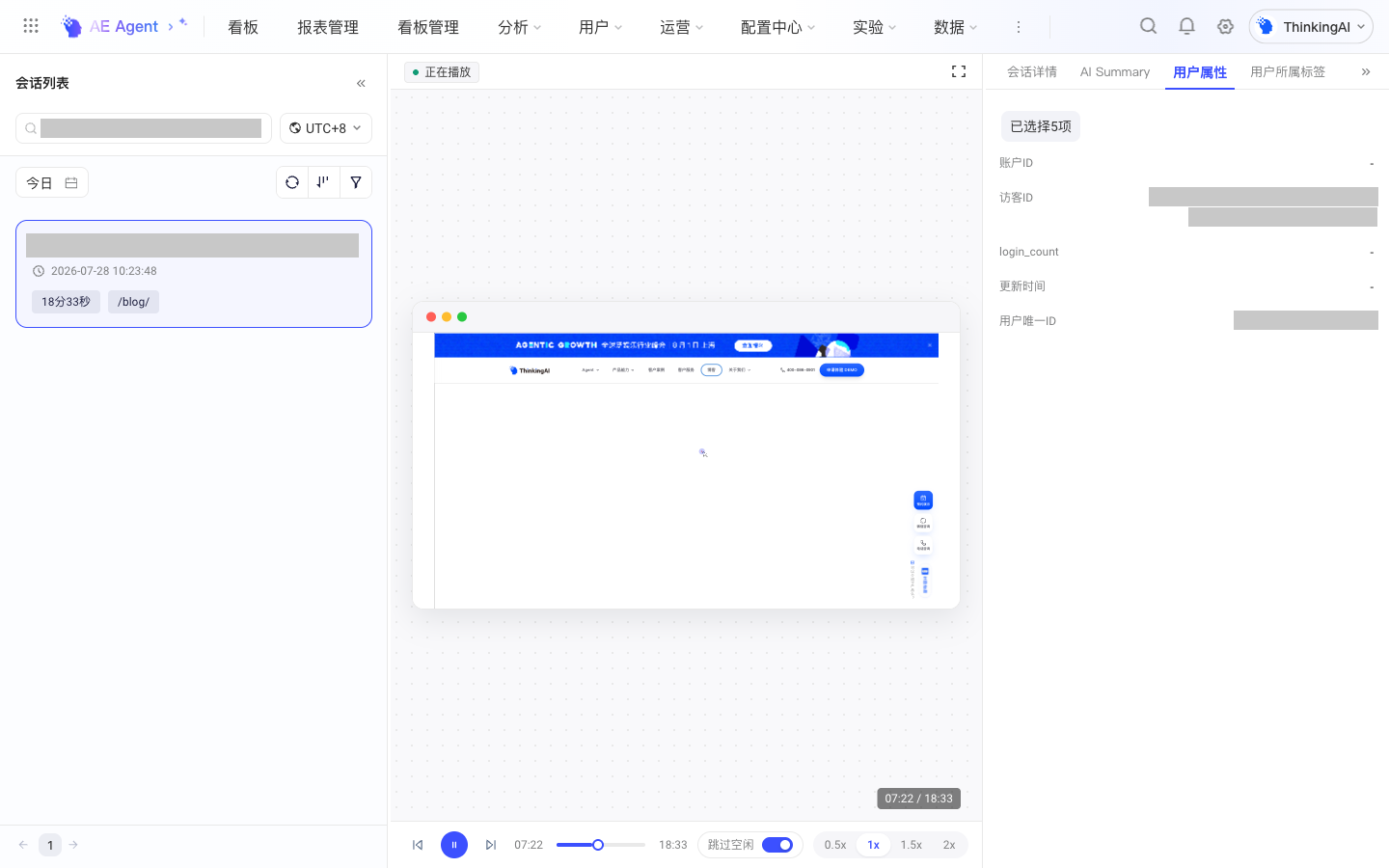Click the 已选择5项 button
Viewport: 1389px width, 868px height.
[1041, 126]
